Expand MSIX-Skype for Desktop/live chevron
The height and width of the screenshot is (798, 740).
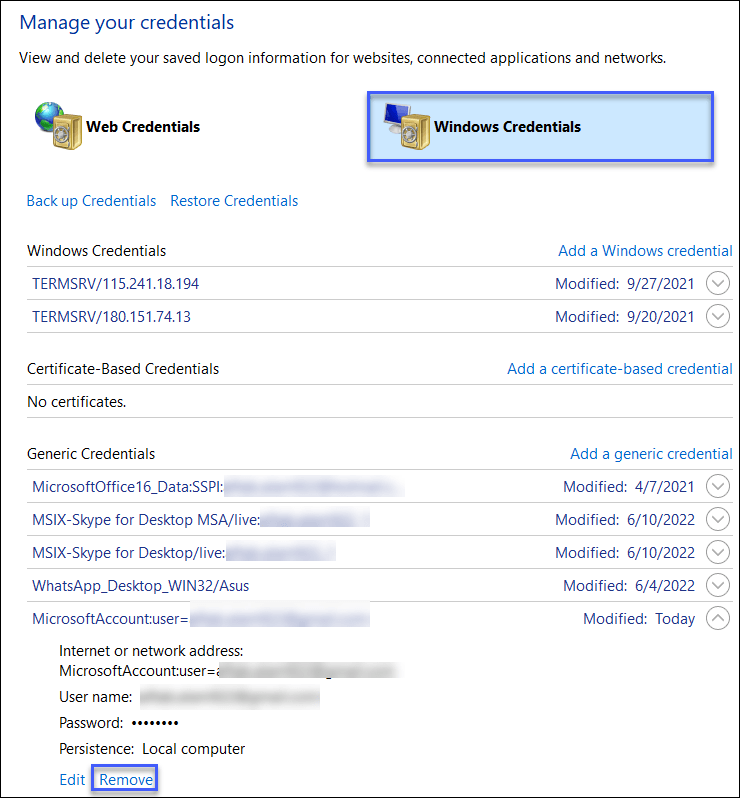click(x=718, y=552)
